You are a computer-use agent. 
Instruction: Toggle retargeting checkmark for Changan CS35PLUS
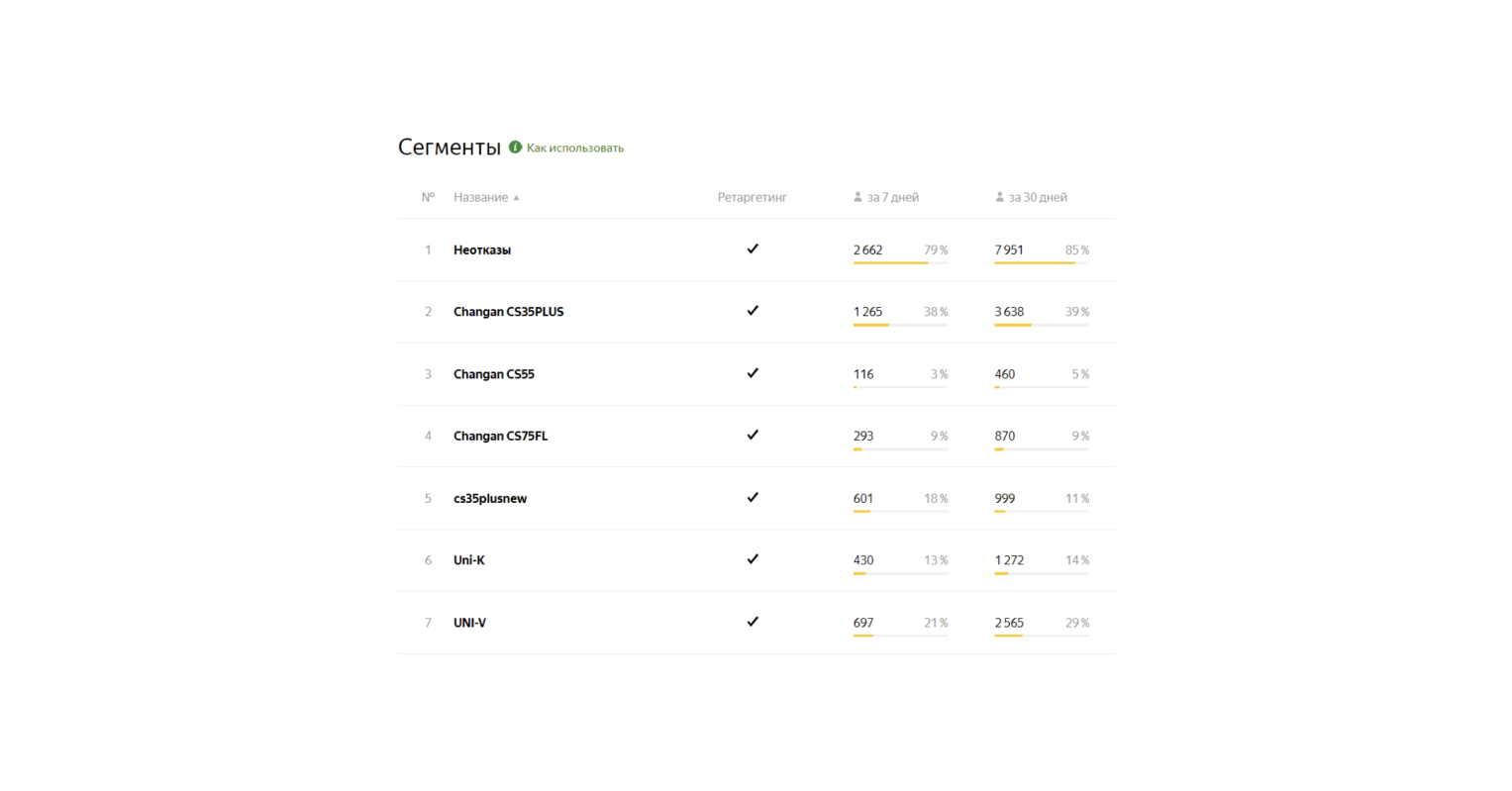click(753, 311)
